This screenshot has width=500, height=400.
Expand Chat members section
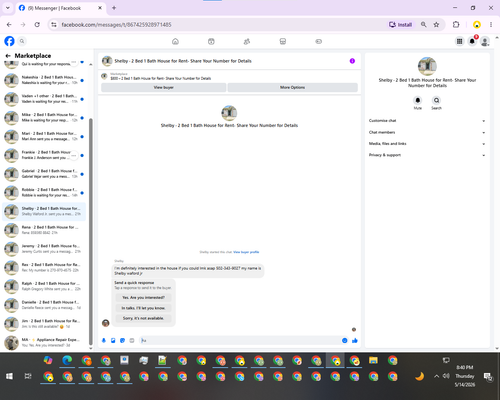pyautogui.click(x=427, y=132)
